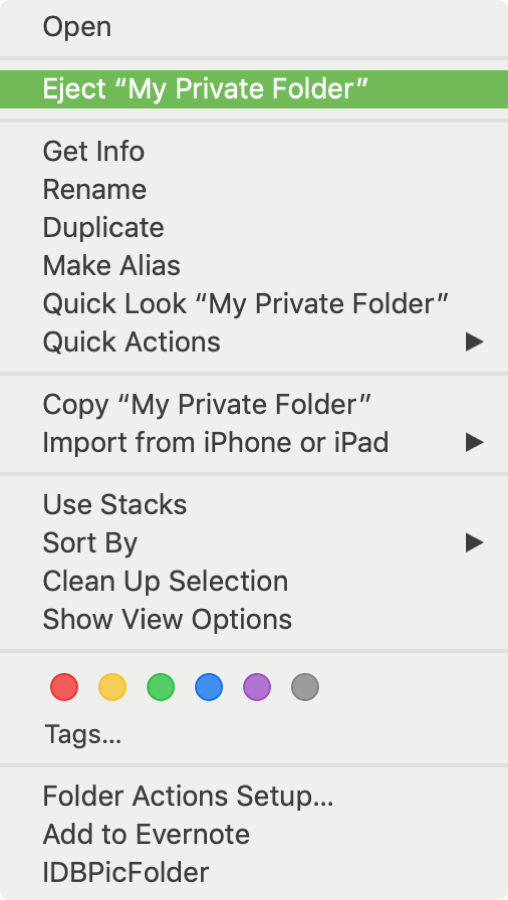Choose Eject "My Private Folder"
Image resolution: width=508 pixels, height=900 pixels.
pos(254,89)
